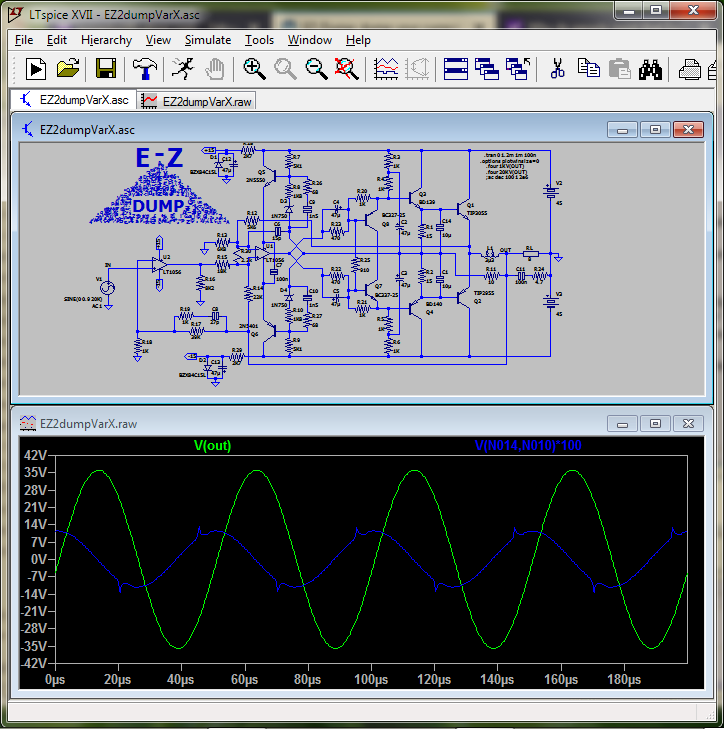Select the V(N014,N010)*100 trace label
724x729 pixels.
(x=528, y=445)
